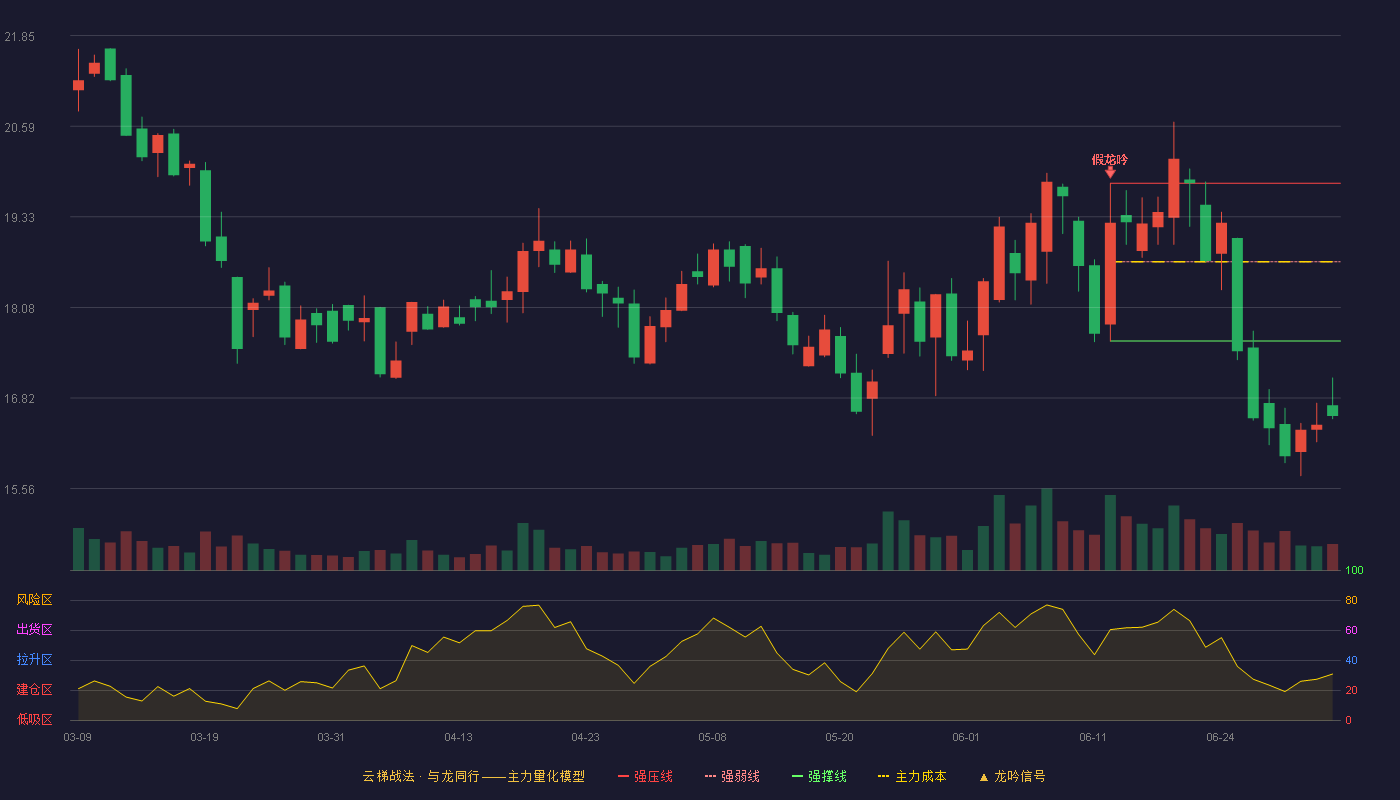The width and height of the screenshot is (1400, 800).
Task: Click the 20.59 price axis label
Action: pos(19,127)
